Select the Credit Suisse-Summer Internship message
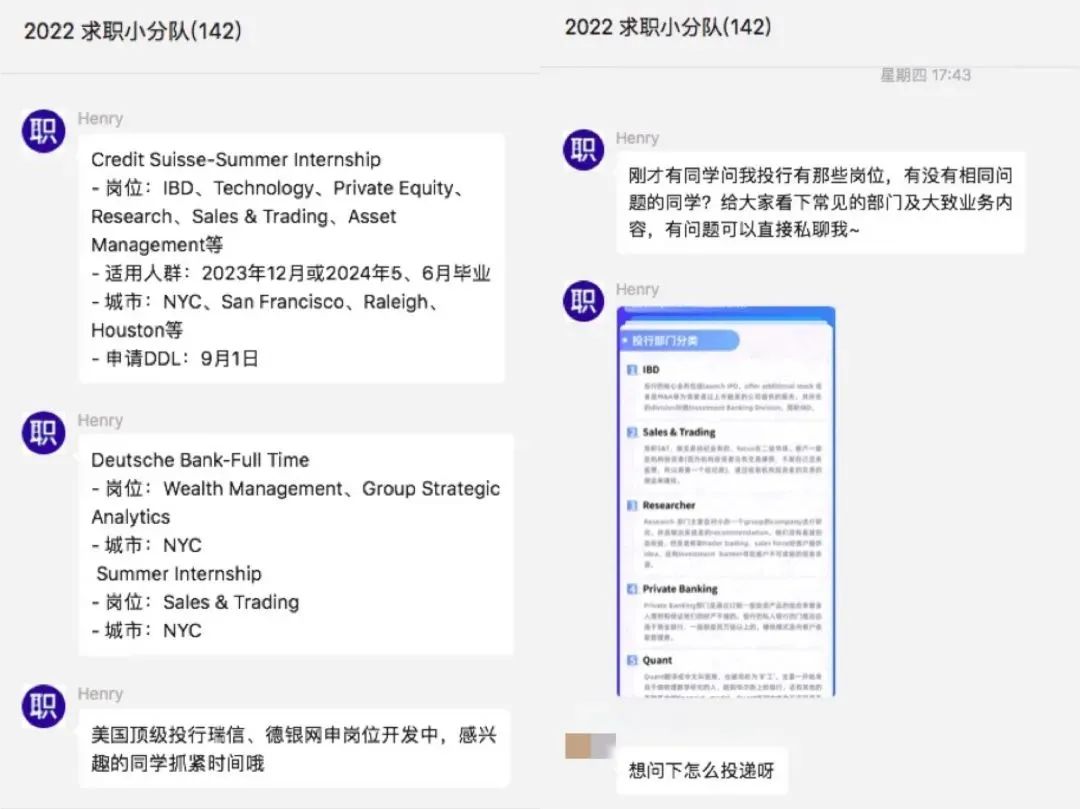 (291, 258)
